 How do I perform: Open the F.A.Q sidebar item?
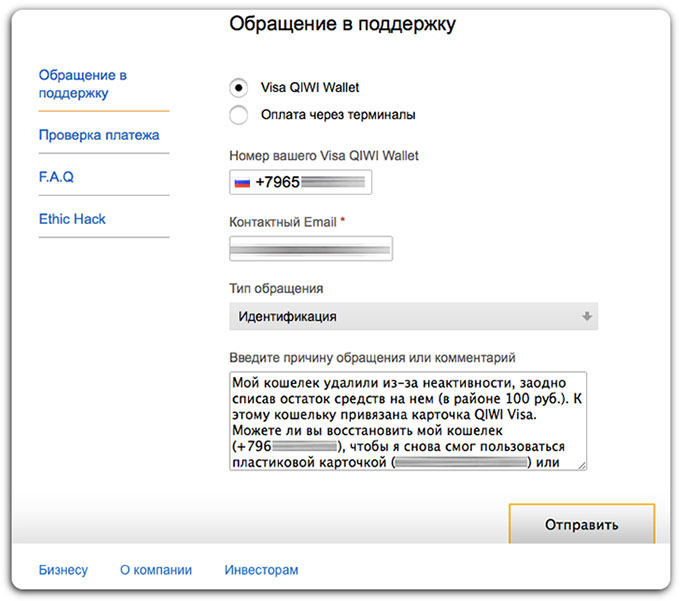[56, 177]
